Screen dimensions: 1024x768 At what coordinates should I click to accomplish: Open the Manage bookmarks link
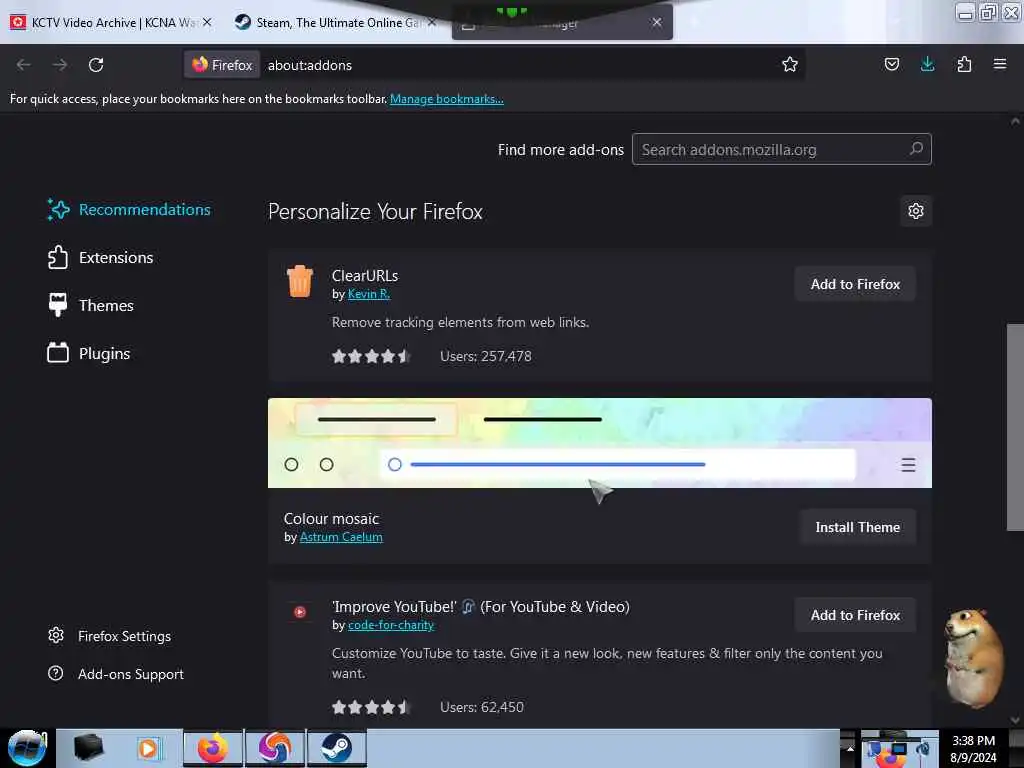[447, 99]
